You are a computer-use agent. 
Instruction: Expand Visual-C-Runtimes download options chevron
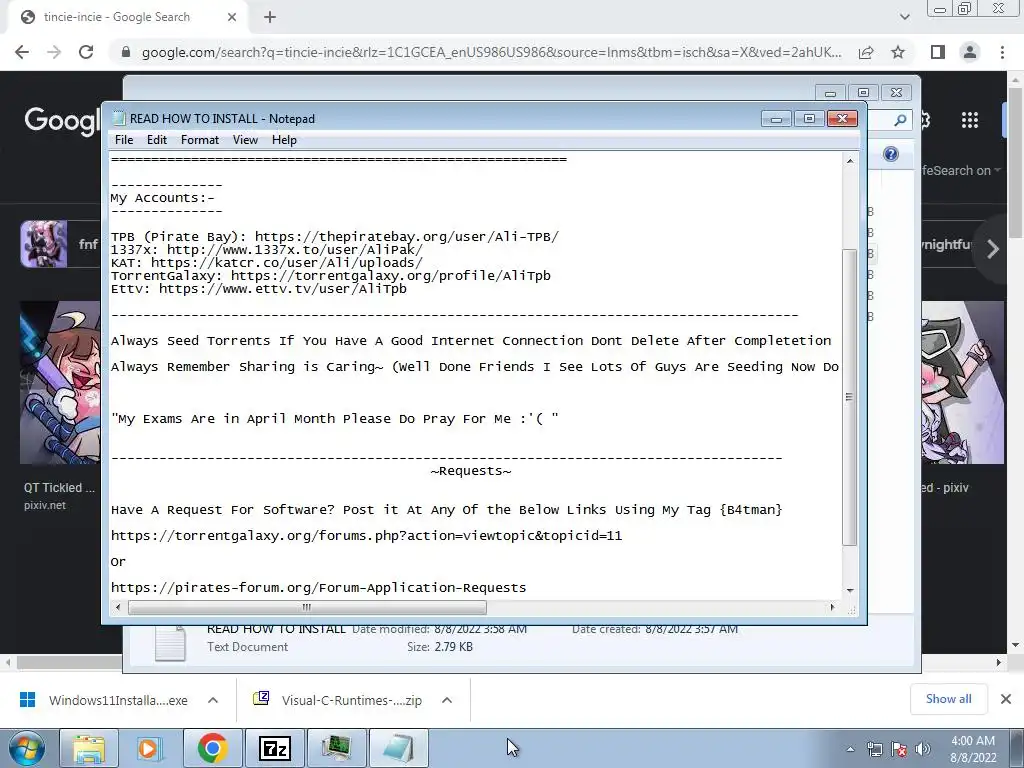pyautogui.click(x=447, y=700)
